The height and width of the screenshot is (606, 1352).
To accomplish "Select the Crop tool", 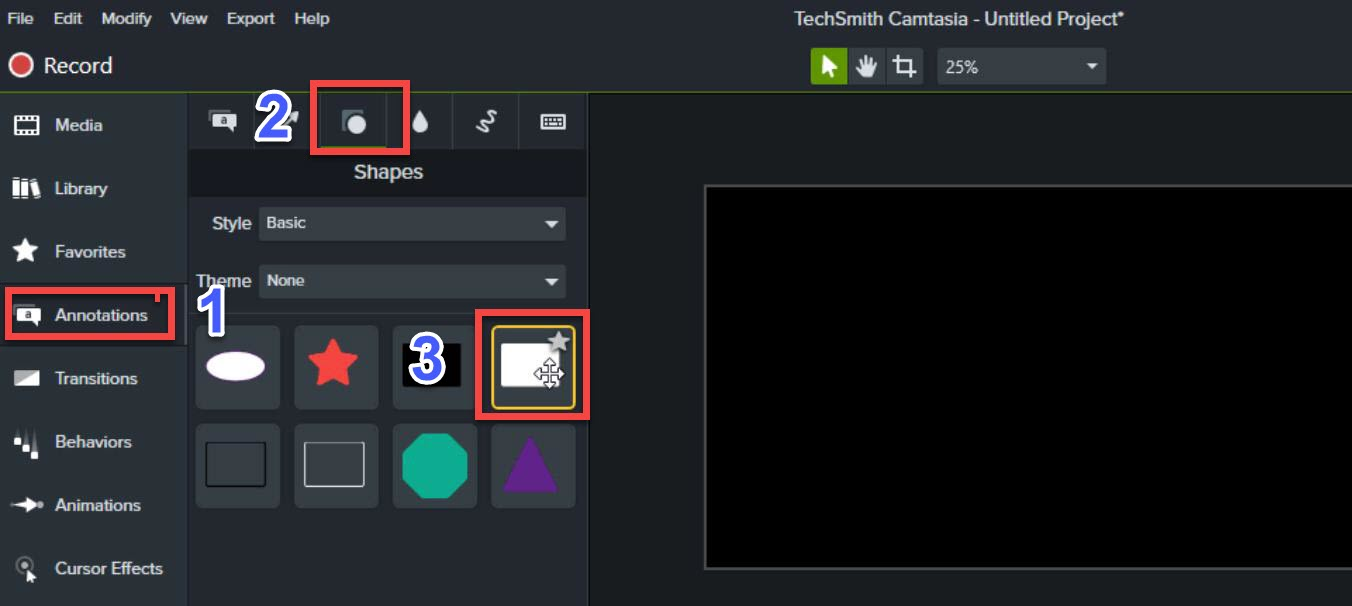I will [x=904, y=66].
